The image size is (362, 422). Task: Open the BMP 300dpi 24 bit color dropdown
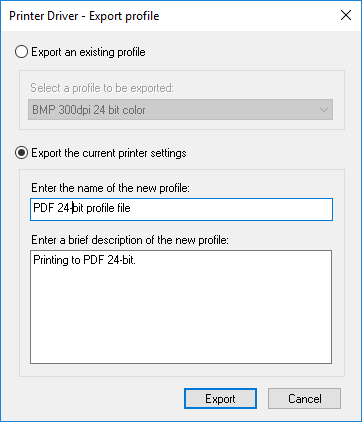[180, 110]
